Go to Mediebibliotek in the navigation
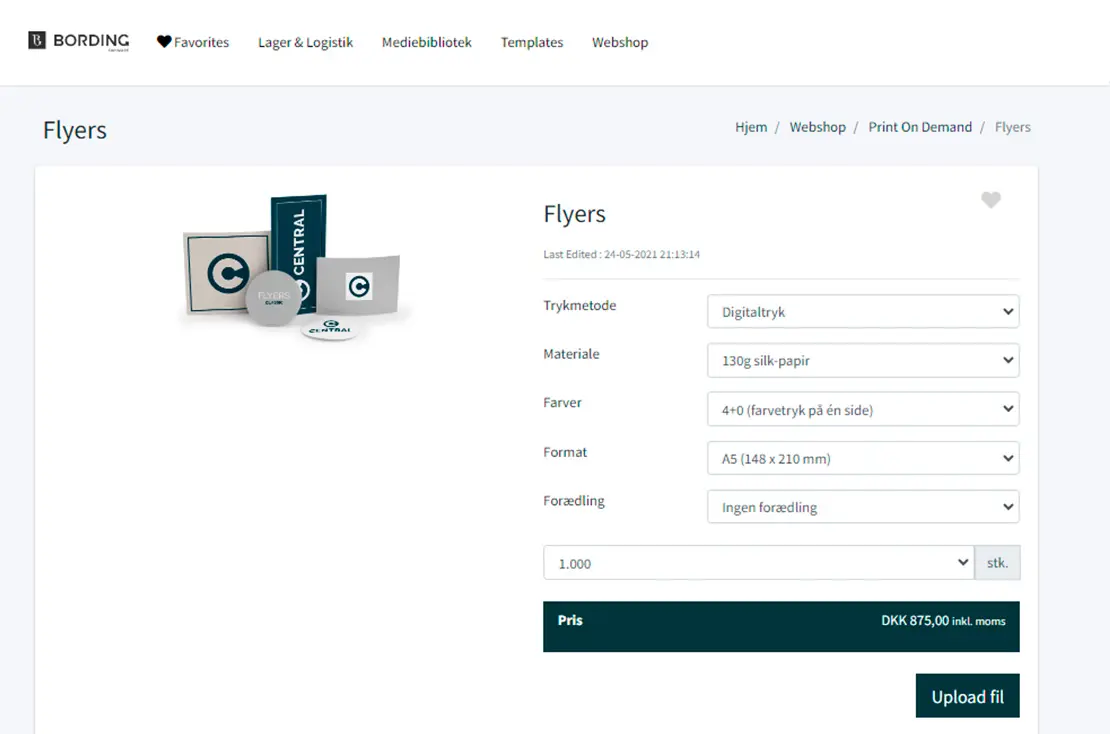Viewport: 1110px width, 734px height. click(x=426, y=42)
